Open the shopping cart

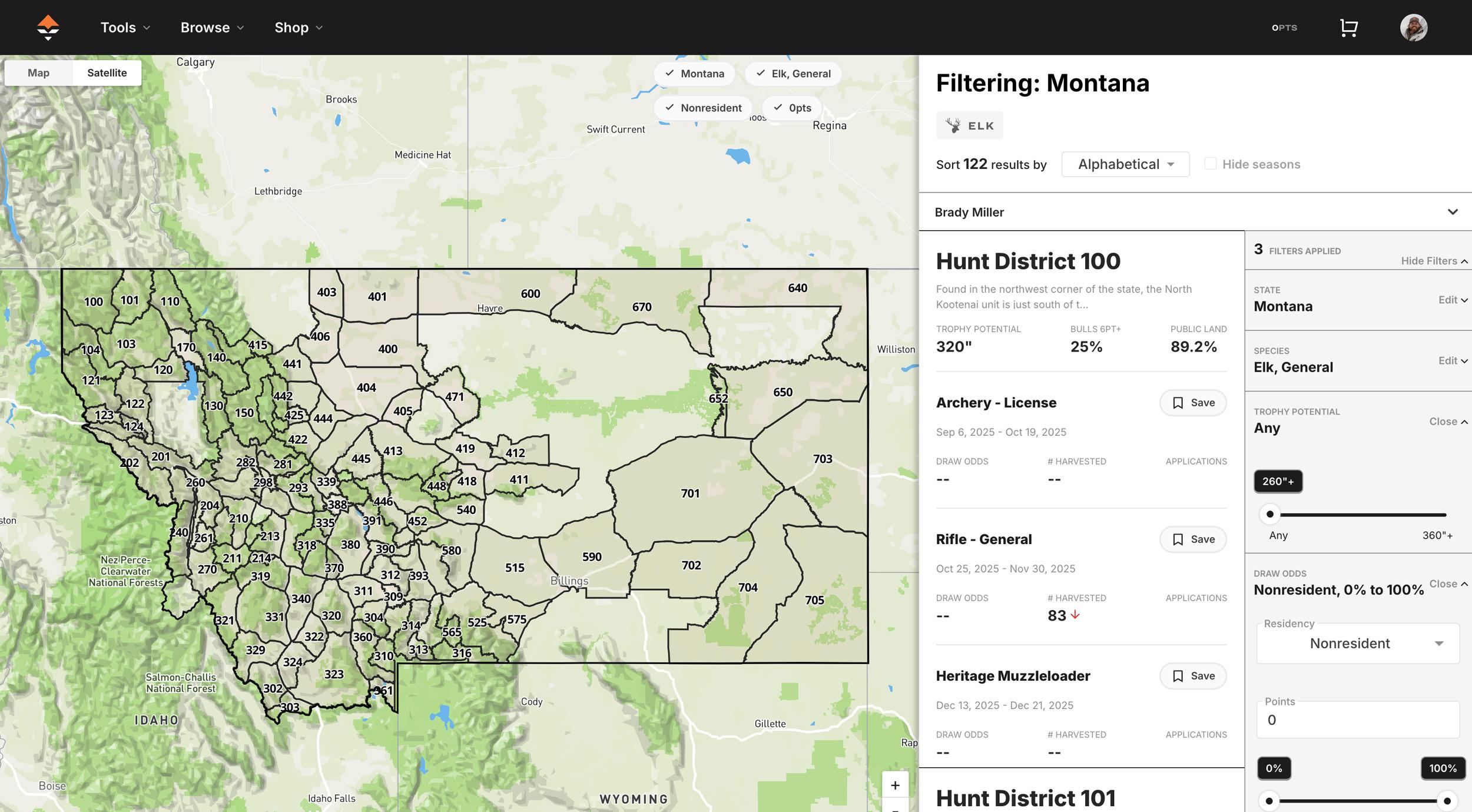coord(1348,27)
